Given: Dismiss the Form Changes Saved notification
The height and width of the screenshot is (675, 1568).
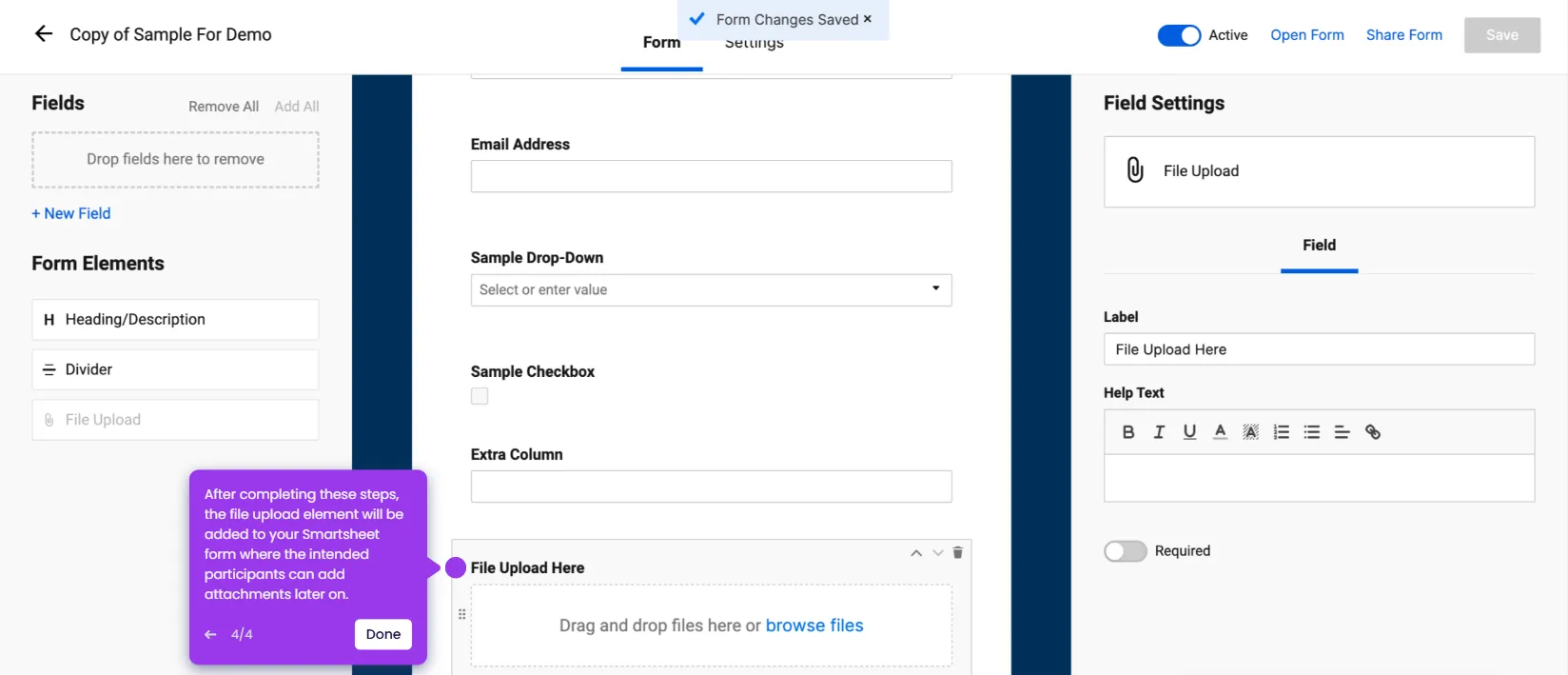Looking at the screenshot, I should click(867, 19).
